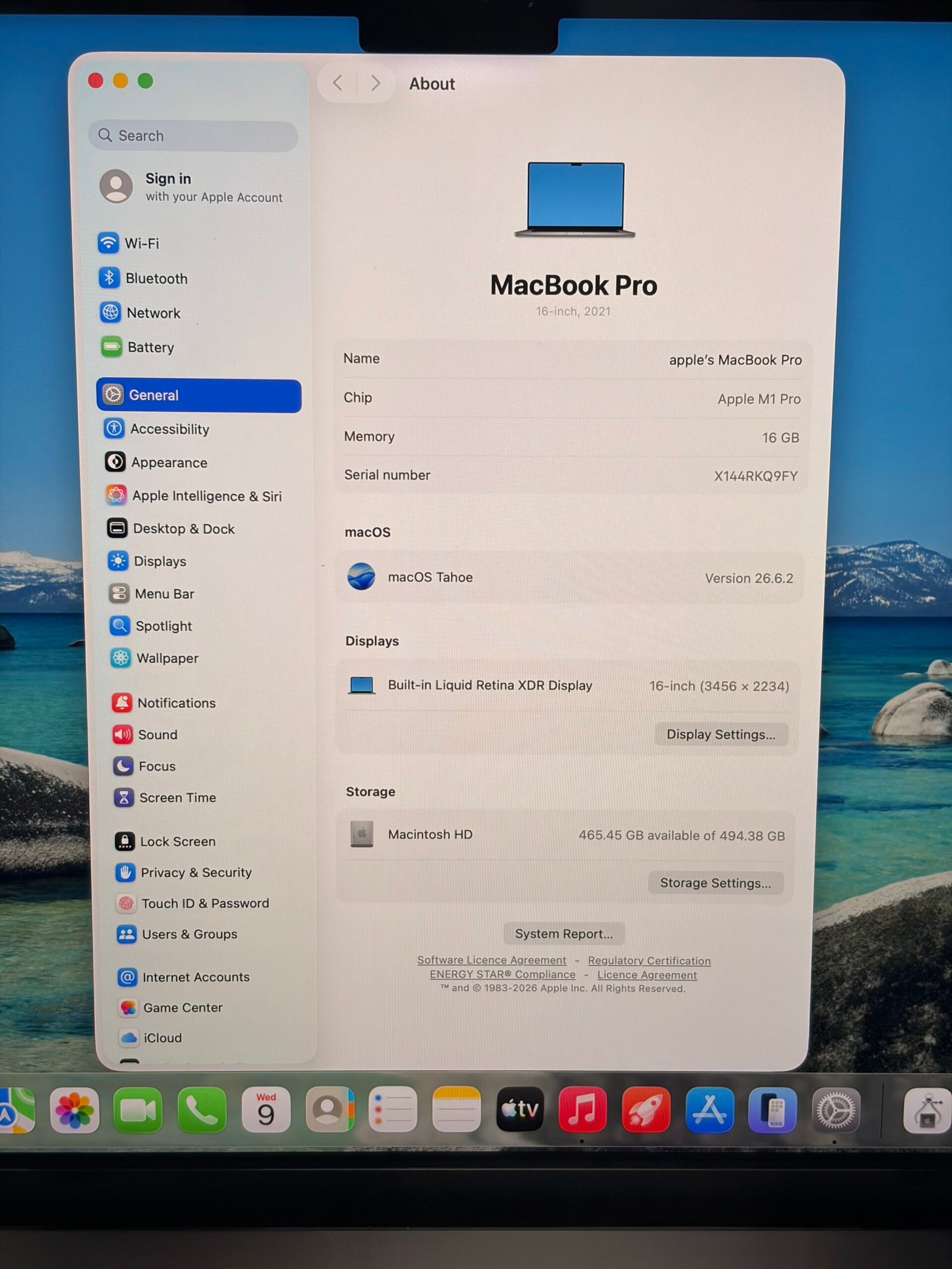Click the Macintosh HD storage row
The height and width of the screenshot is (1269, 952).
(x=567, y=835)
